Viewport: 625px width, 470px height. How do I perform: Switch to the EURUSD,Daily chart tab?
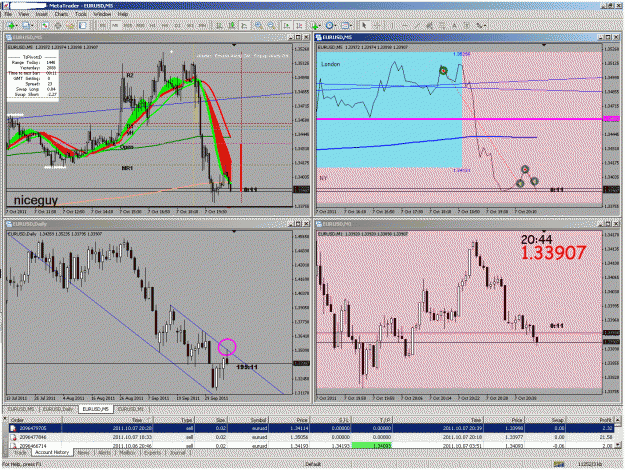coord(58,409)
